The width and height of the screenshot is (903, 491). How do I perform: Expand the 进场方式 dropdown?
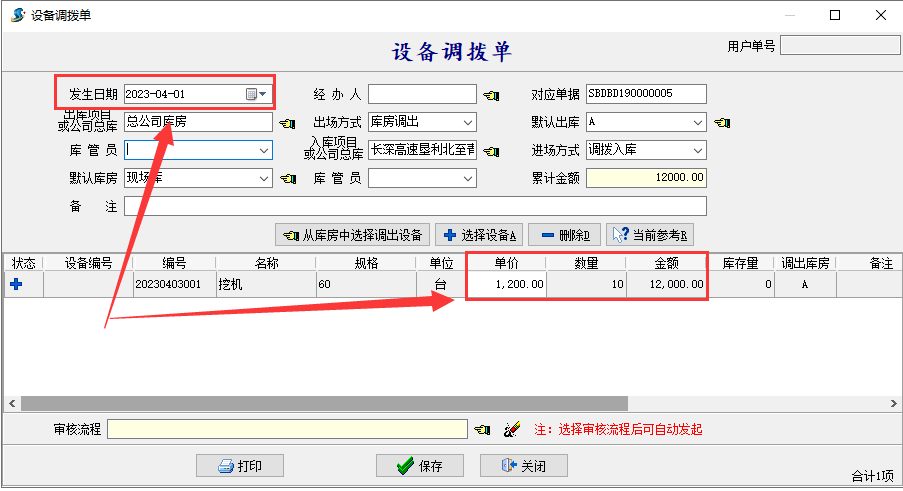tap(697, 150)
